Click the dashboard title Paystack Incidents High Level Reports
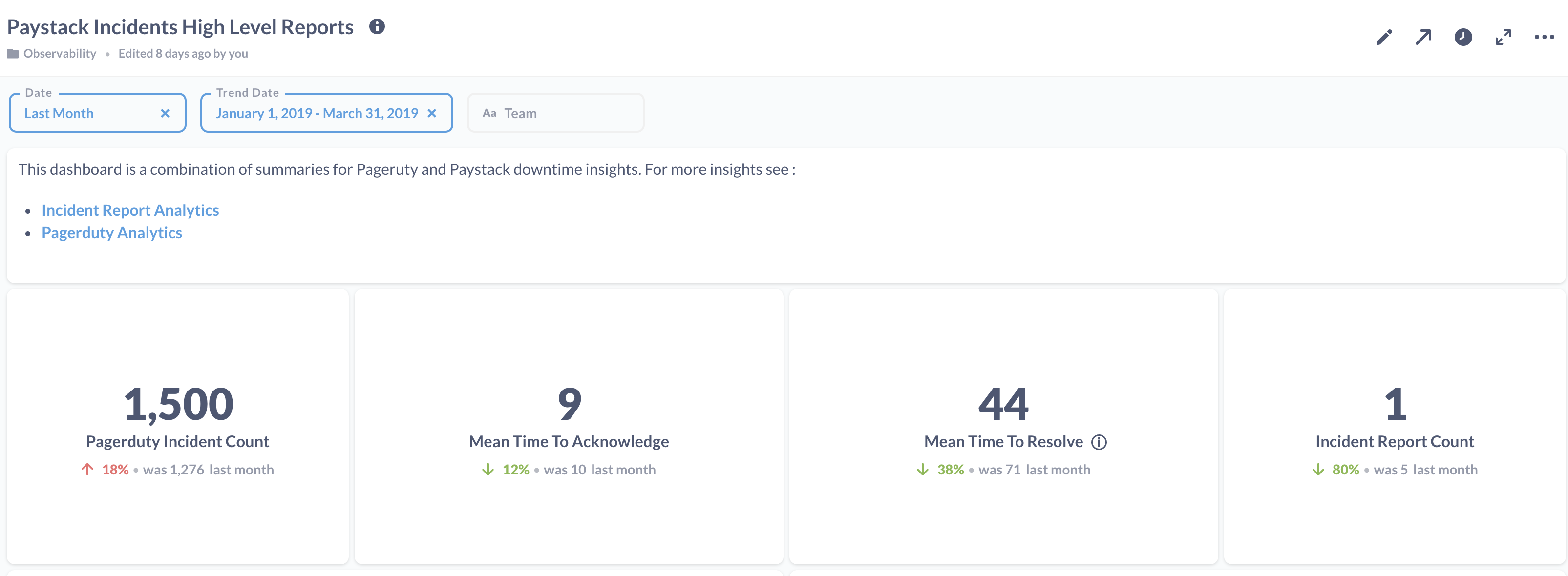This screenshot has width=1568, height=576. click(180, 27)
